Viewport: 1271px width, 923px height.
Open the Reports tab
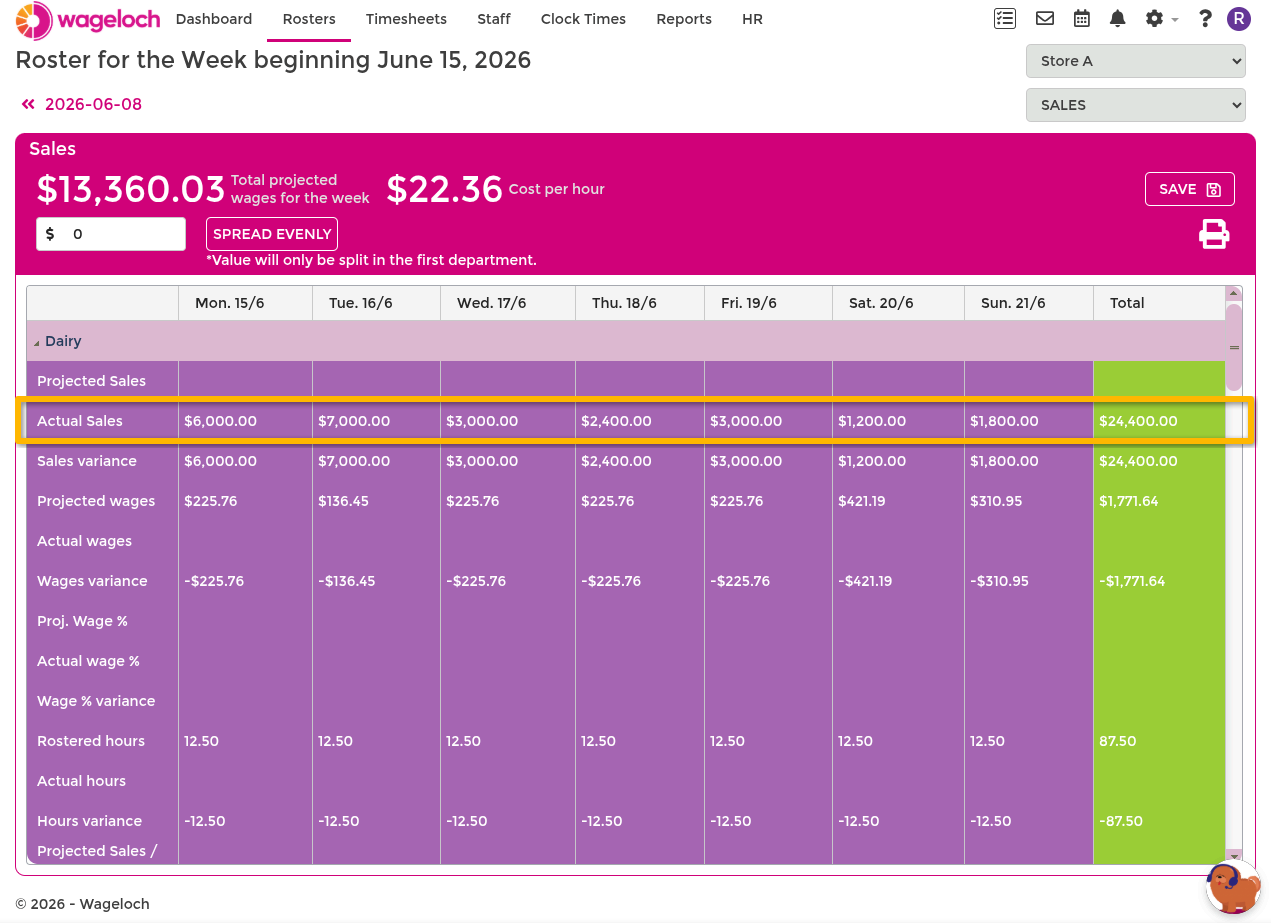coord(684,19)
